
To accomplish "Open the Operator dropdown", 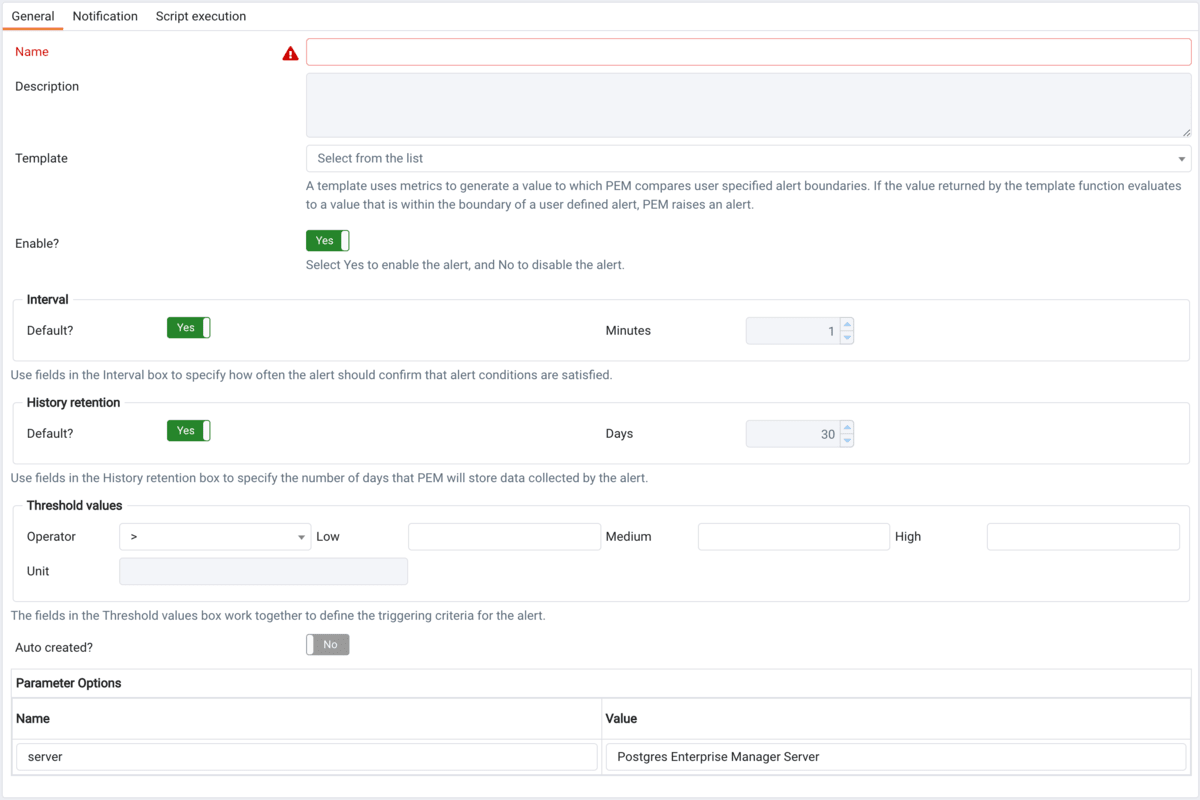I will (215, 537).
